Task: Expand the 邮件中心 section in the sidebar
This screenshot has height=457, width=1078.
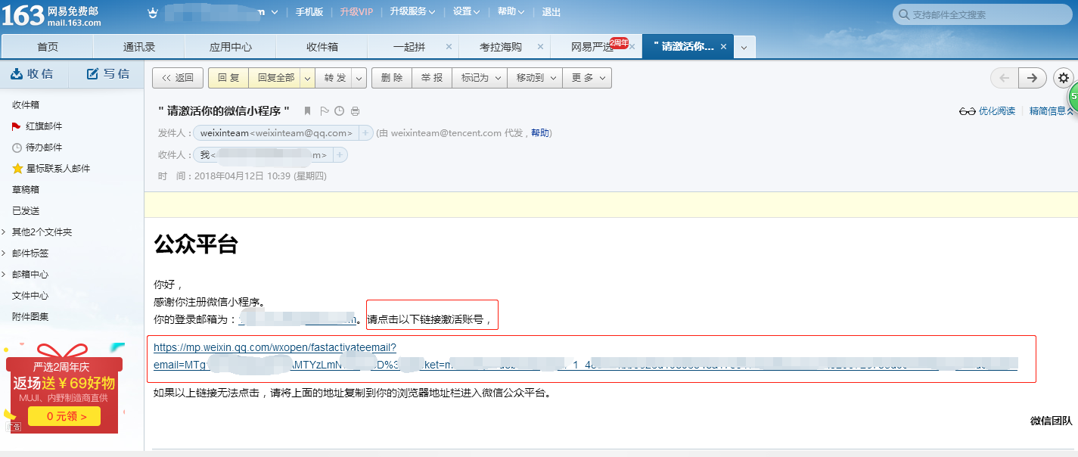Action: coord(30,274)
